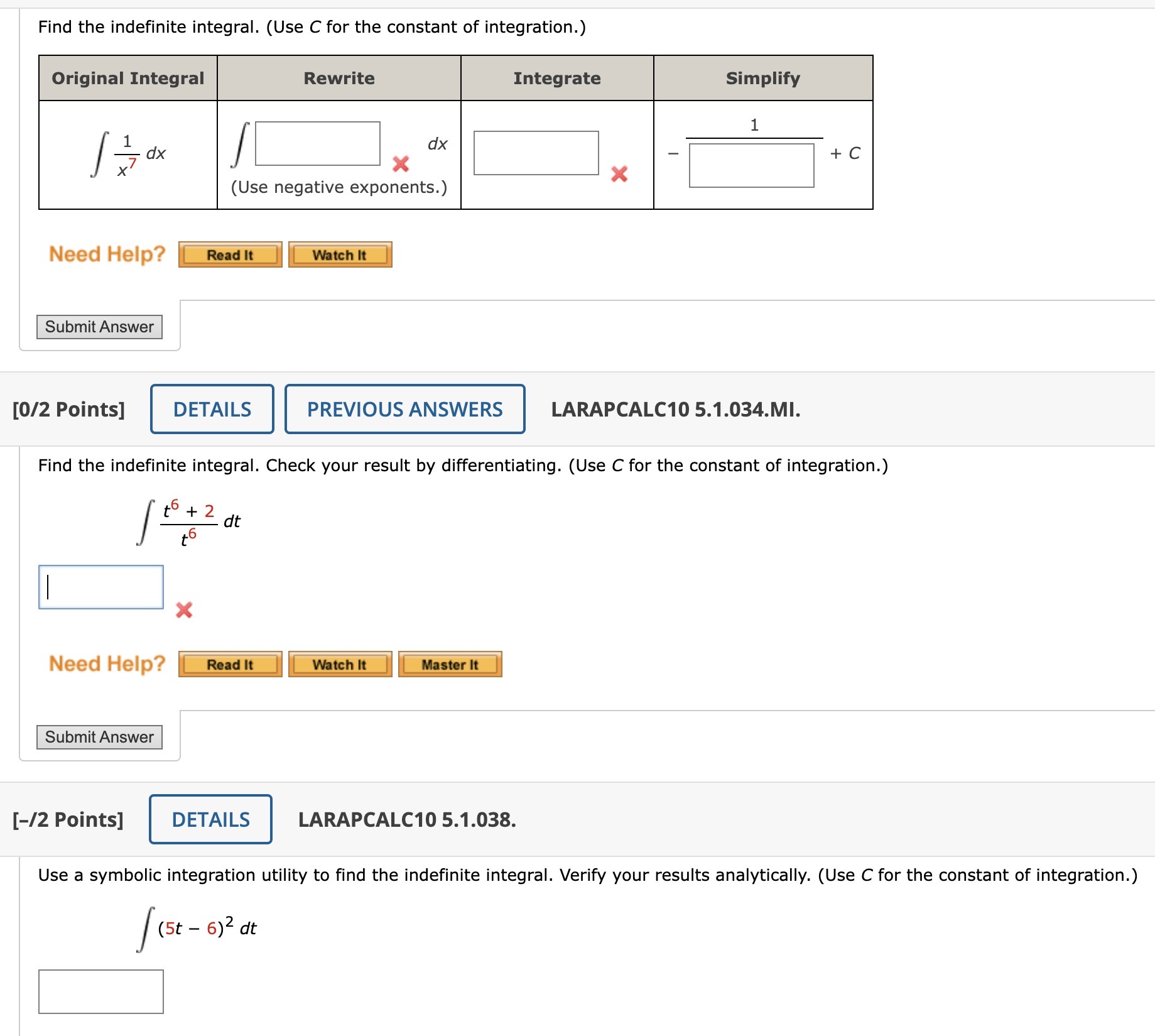Launch Master It for problem 5.1.034

point(450,664)
